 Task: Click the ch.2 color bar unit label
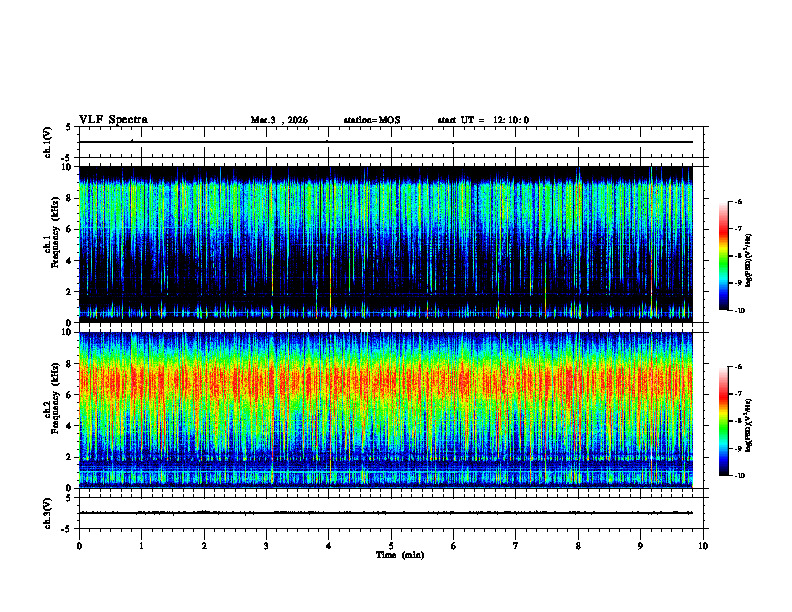(x=749, y=425)
